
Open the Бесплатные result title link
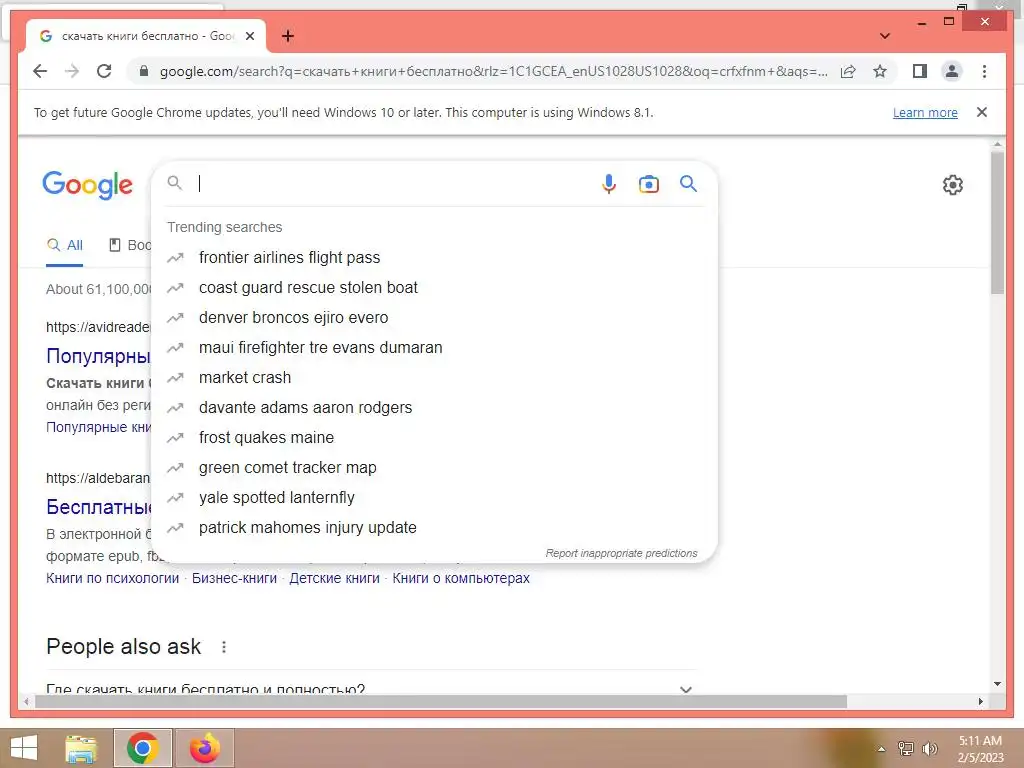click(98, 507)
